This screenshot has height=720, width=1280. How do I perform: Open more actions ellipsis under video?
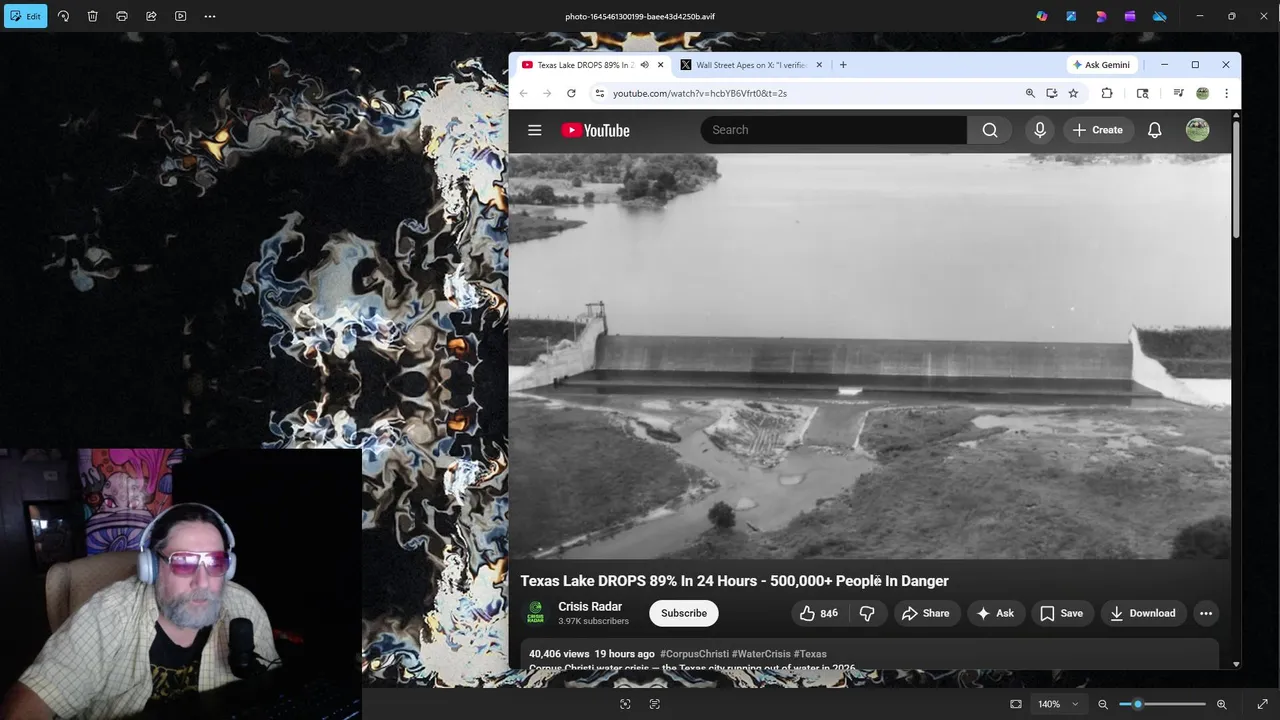point(1206,613)
